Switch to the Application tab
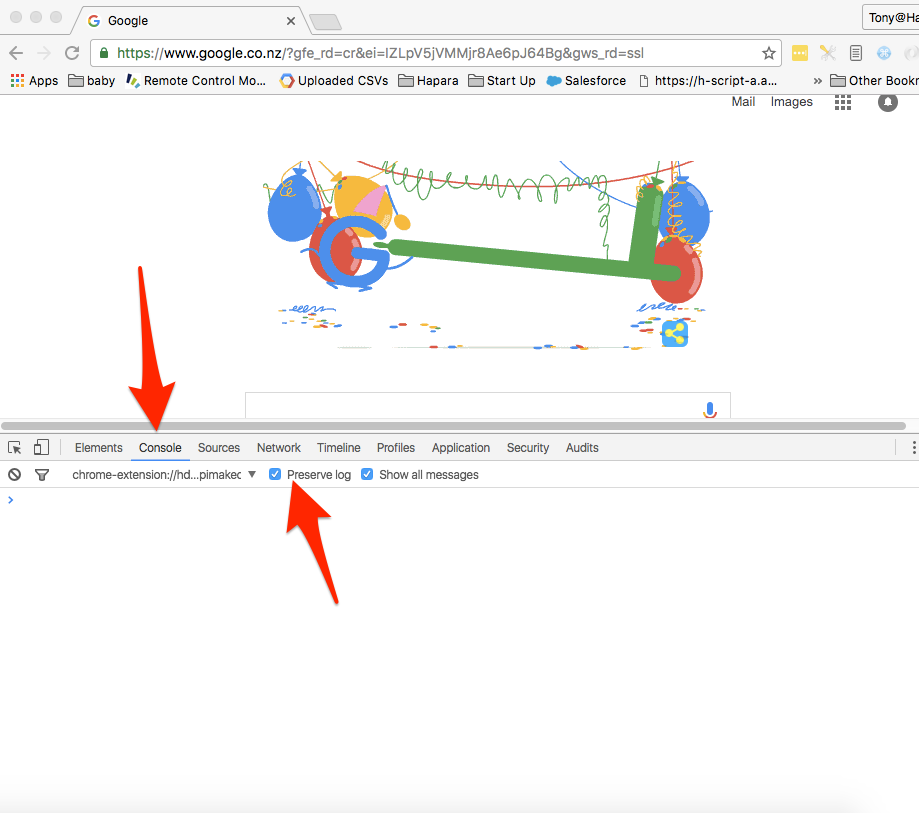 pos(461,448)
